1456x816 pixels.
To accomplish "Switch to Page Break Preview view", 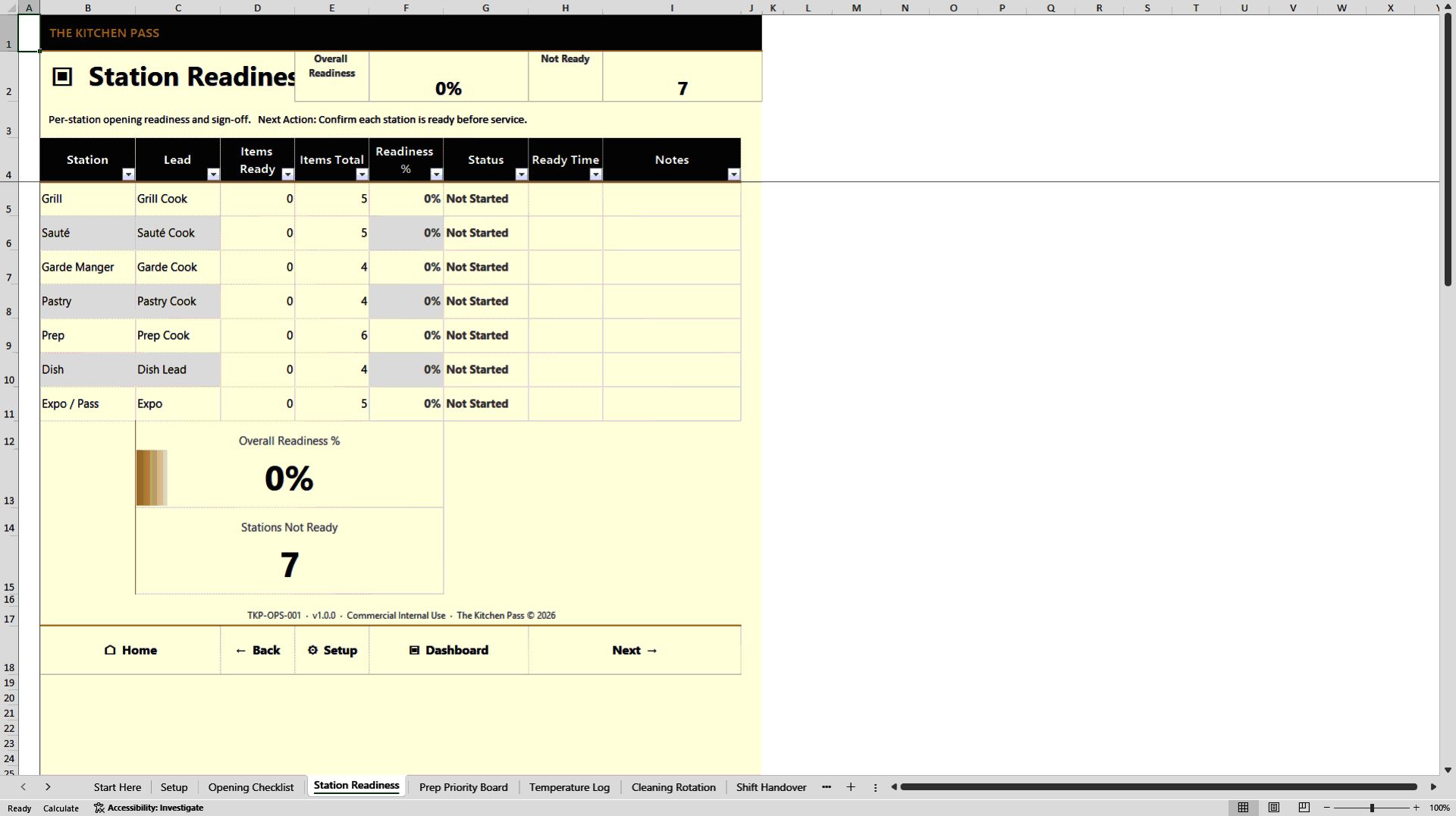I will [1304, 808].
